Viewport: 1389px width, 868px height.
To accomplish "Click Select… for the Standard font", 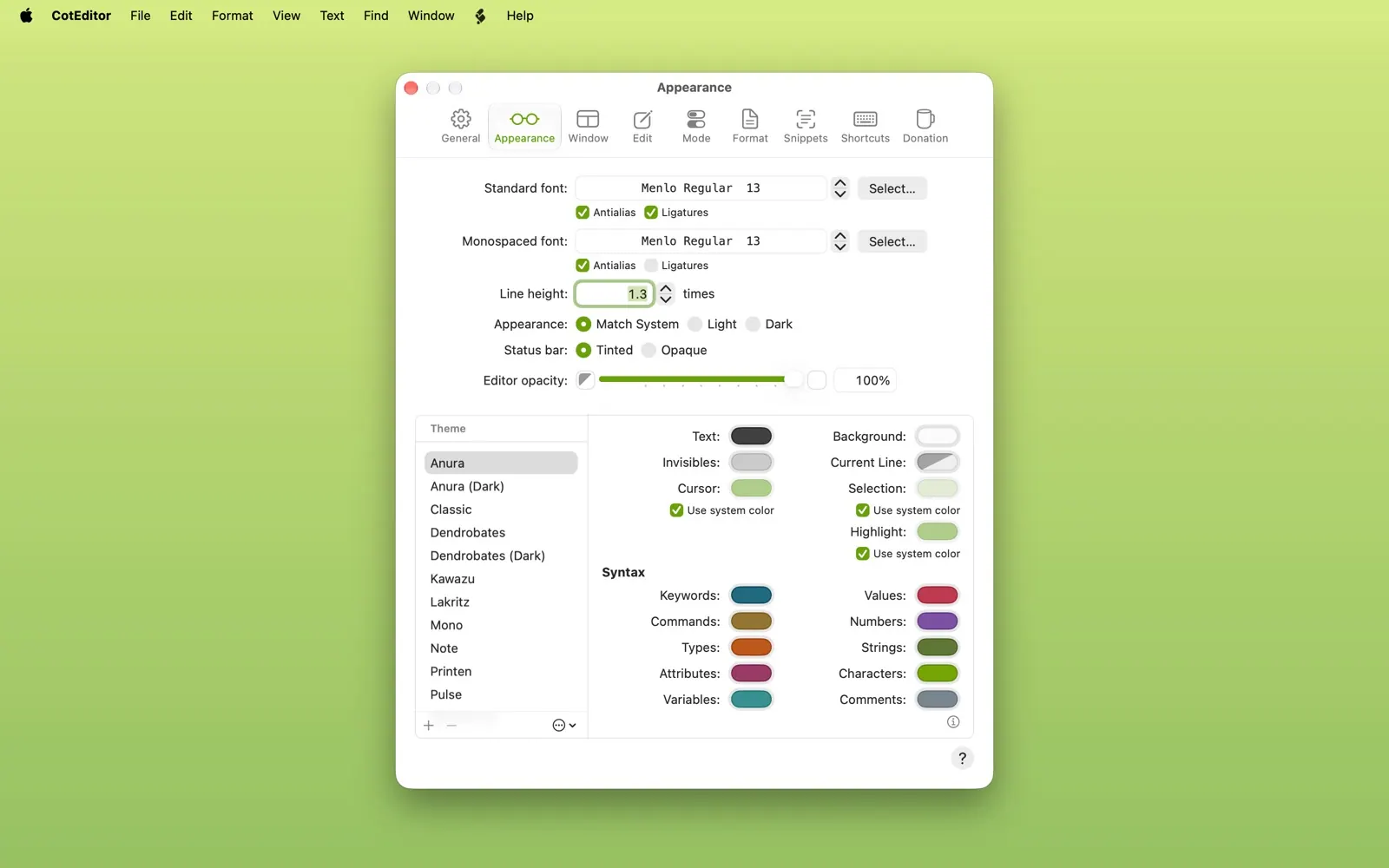I will click(x=892, y=188).
